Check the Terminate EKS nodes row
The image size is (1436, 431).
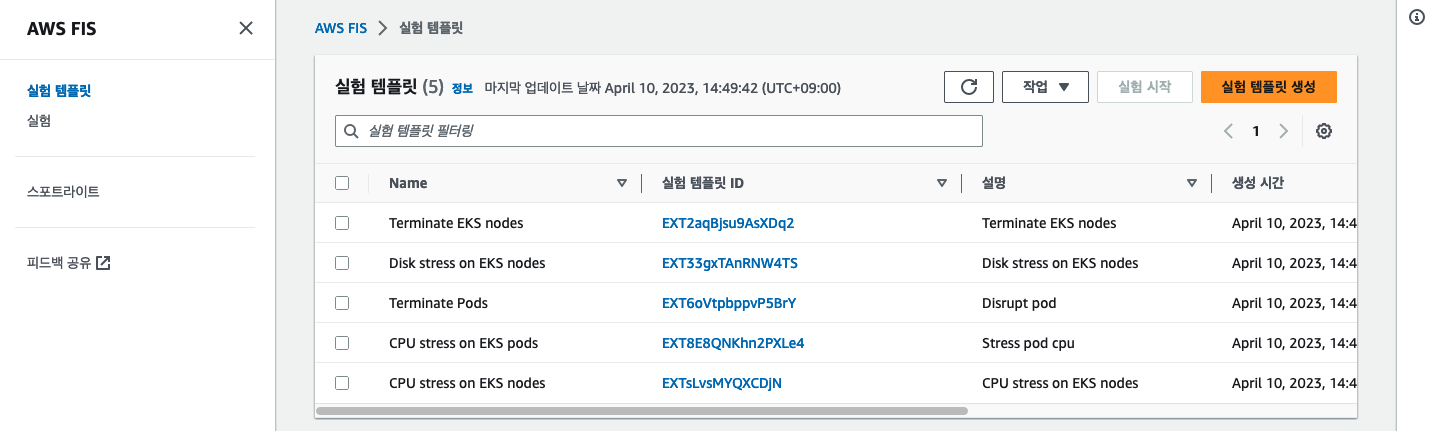point(342,223)
